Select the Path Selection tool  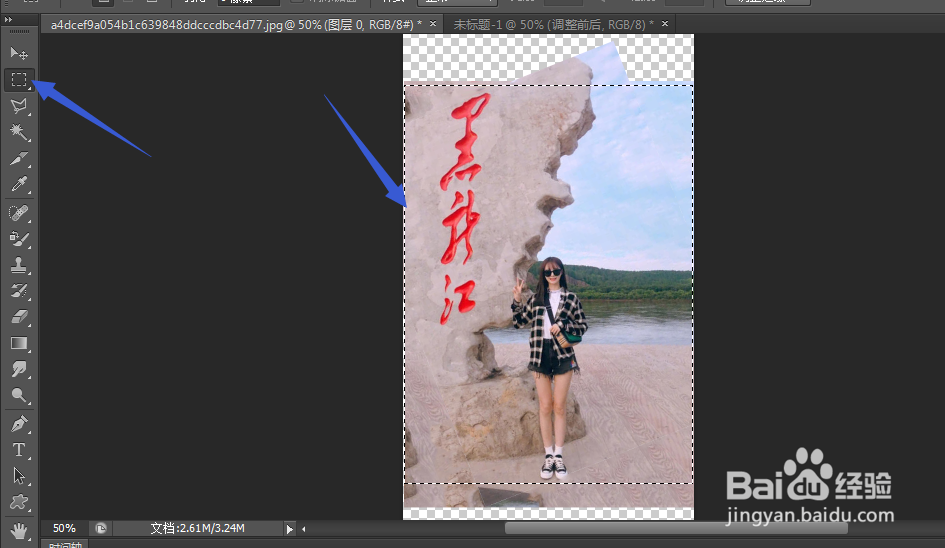click(x=19, y=476)
